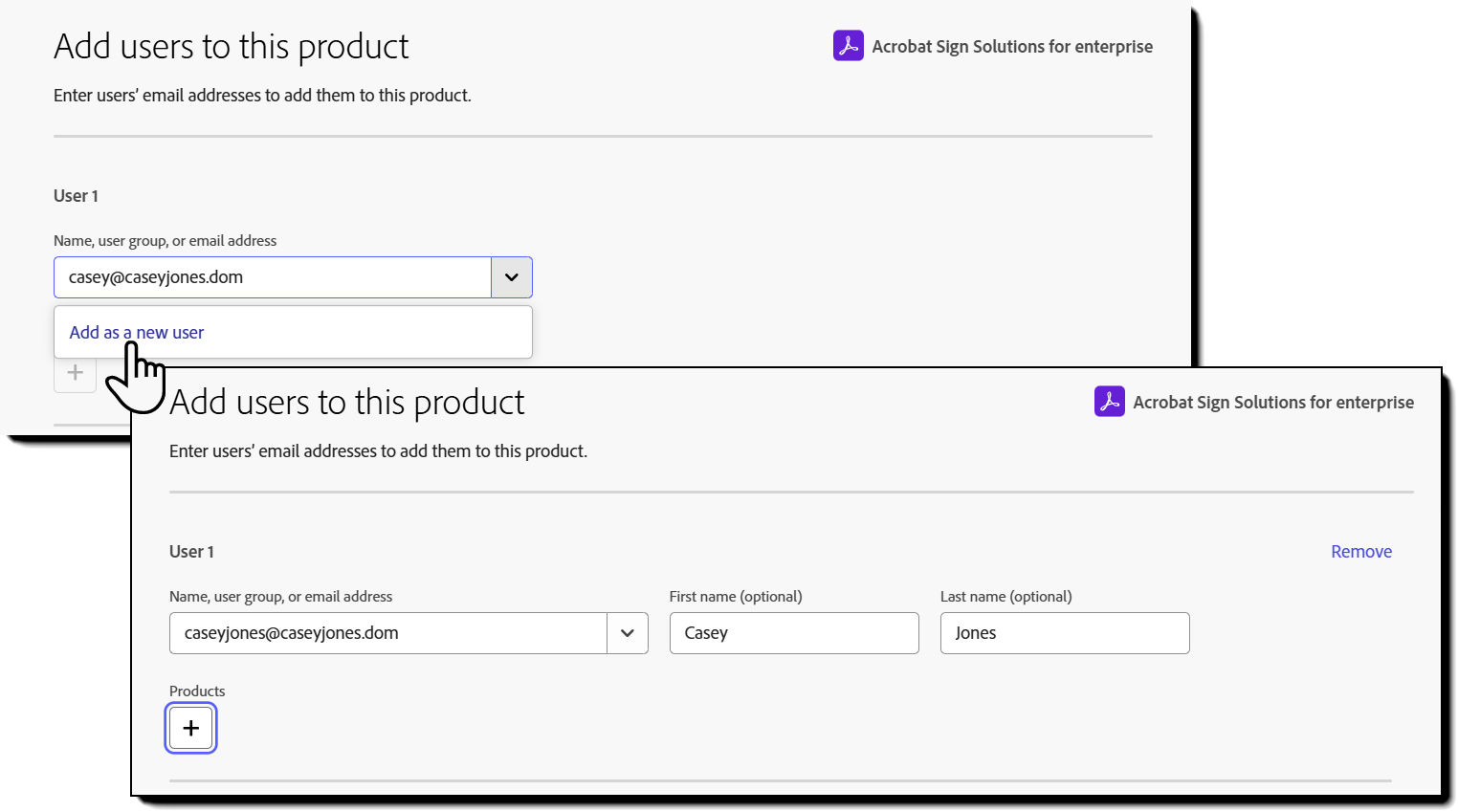
Task: Click the Jones text in Last name box
Action: coord(975,633)
